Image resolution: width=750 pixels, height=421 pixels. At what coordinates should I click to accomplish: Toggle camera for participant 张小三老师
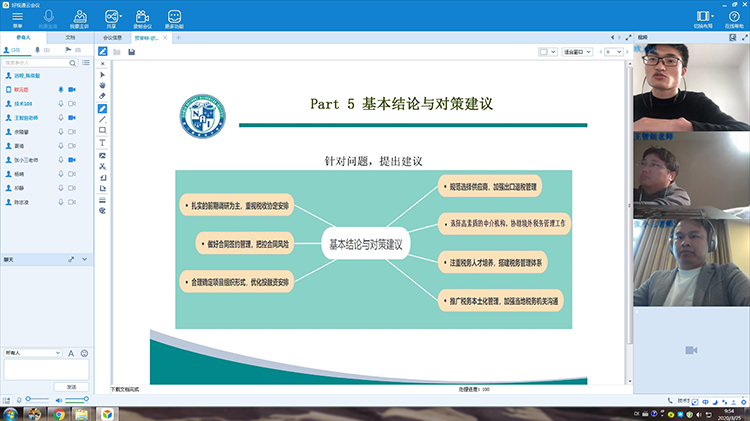pos(72,158)
